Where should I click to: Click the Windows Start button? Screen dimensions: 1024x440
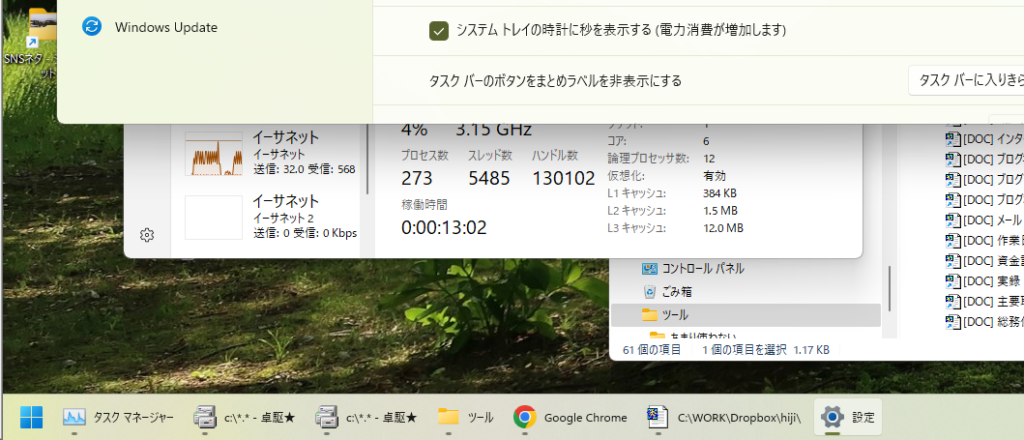pyautogui.click(x=31, y=417)
